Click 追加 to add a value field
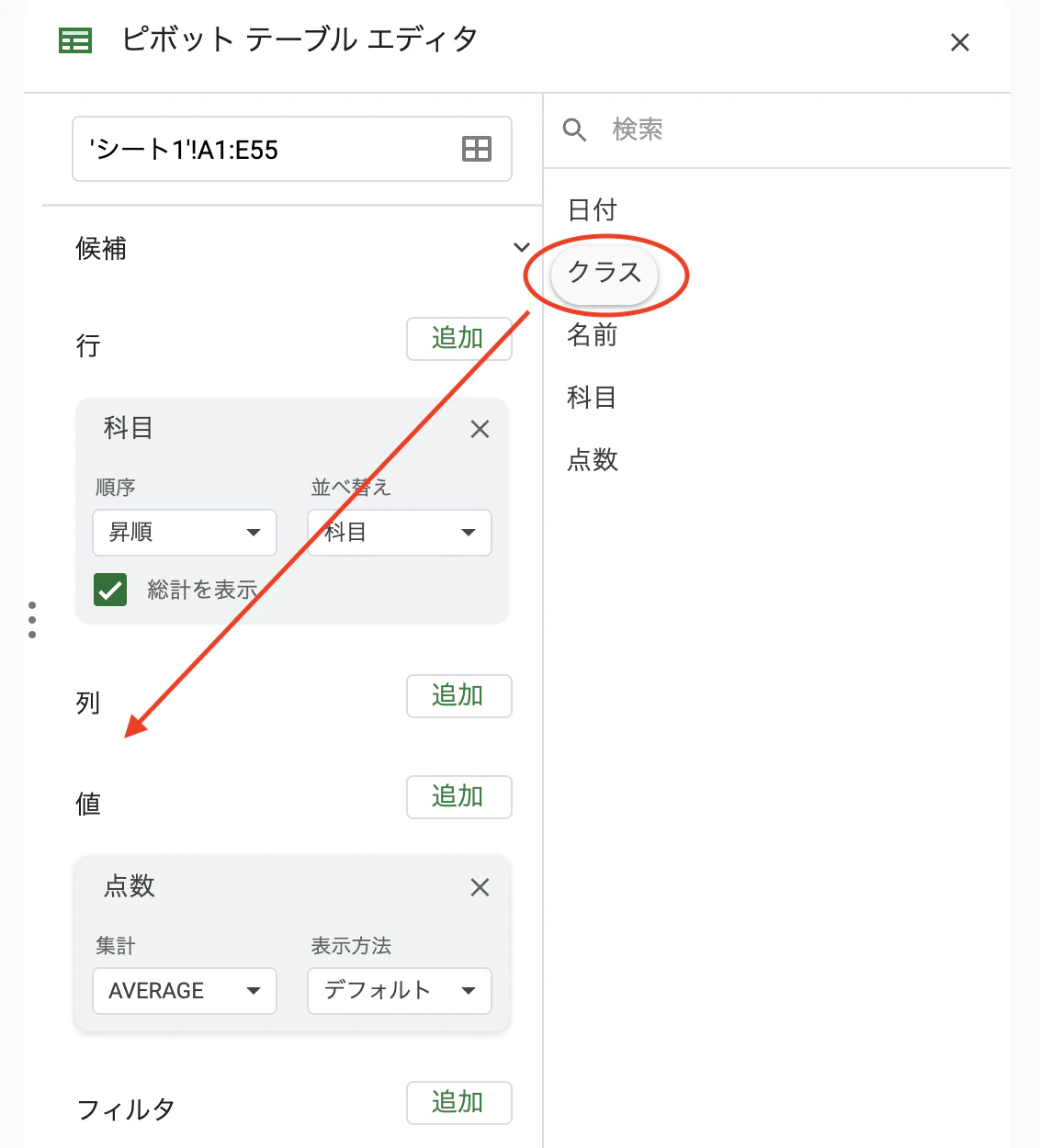This screenshot has width=1040, height=1148. [458, 797]
